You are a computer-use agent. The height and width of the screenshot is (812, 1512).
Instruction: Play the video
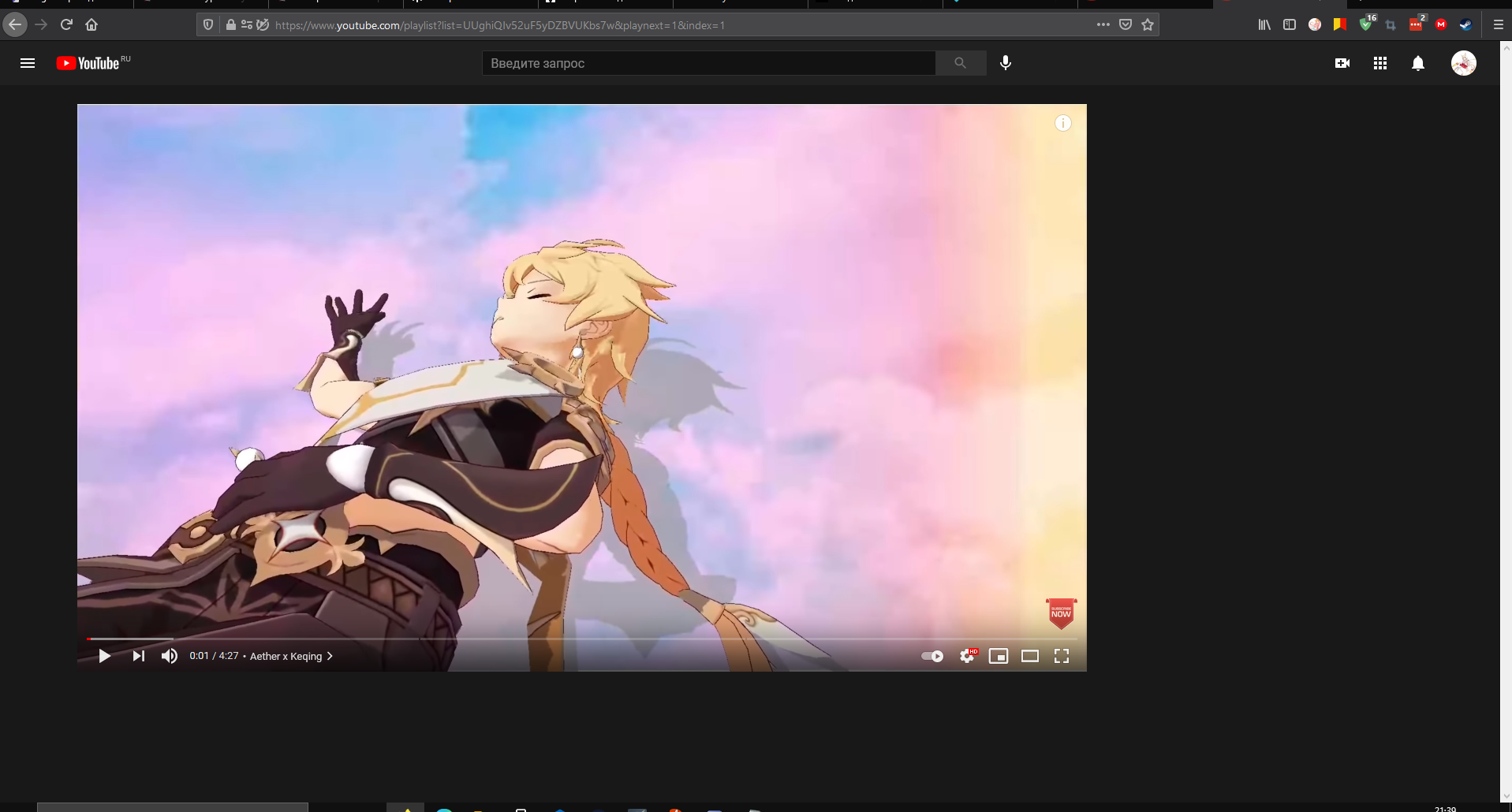tap(104, 656)
